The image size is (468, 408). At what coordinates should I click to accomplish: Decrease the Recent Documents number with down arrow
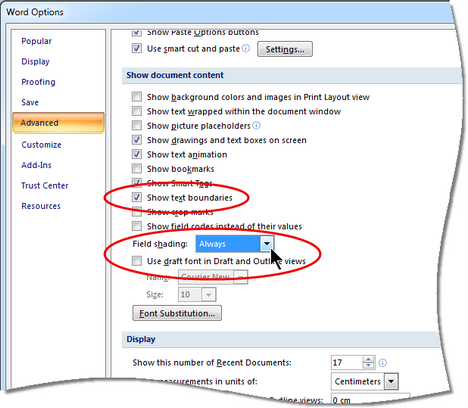pos(368,366)
